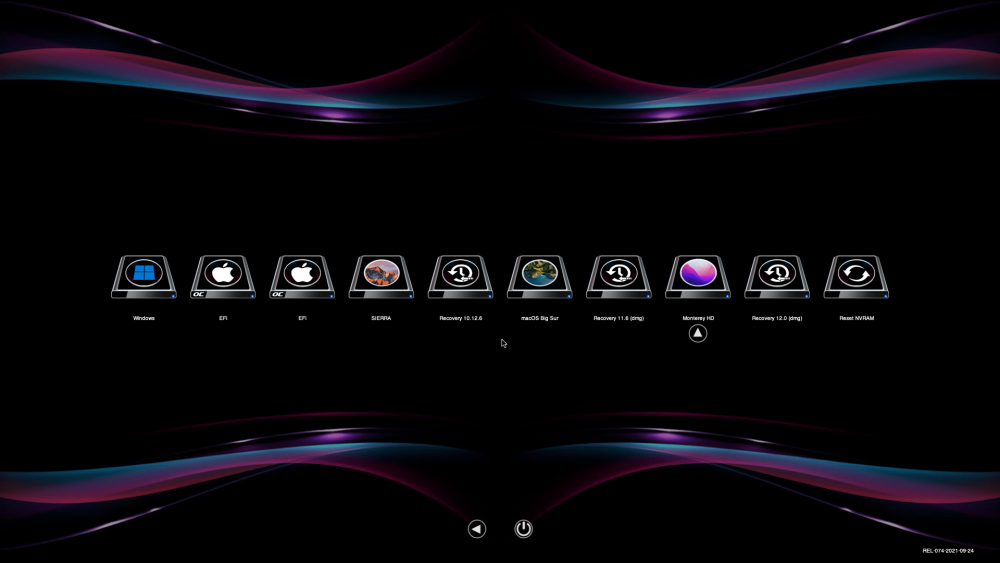
Task: Boot the SIERRA drive icon
Action: click(381, 277)
